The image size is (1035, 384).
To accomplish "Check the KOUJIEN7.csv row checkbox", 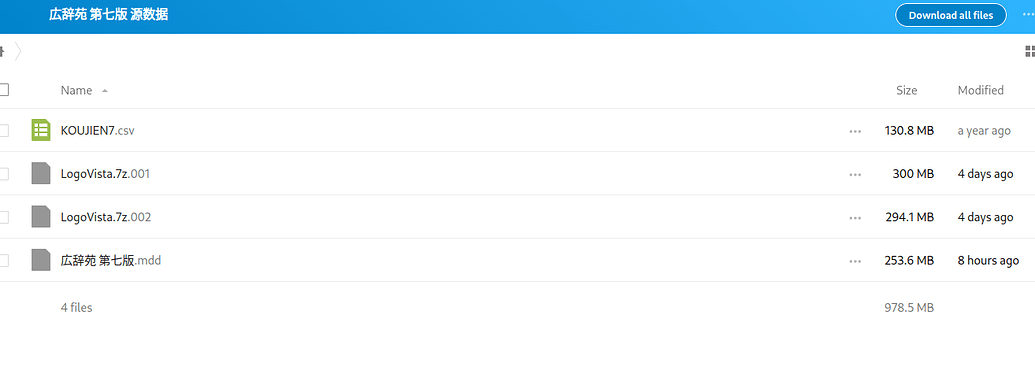I will coord(3,131).
